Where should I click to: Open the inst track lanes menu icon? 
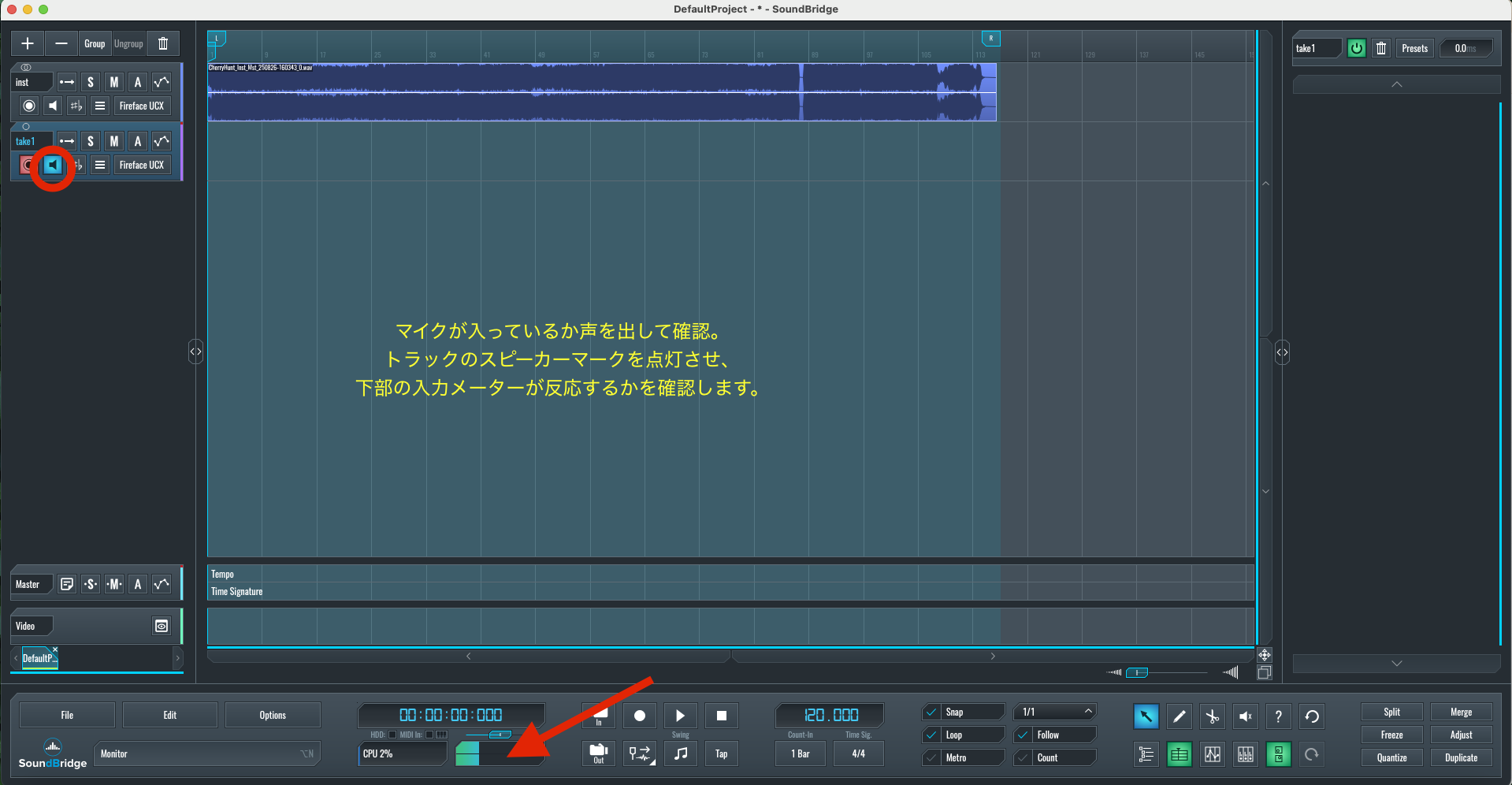pyautogui.click(x=100, y=106)
